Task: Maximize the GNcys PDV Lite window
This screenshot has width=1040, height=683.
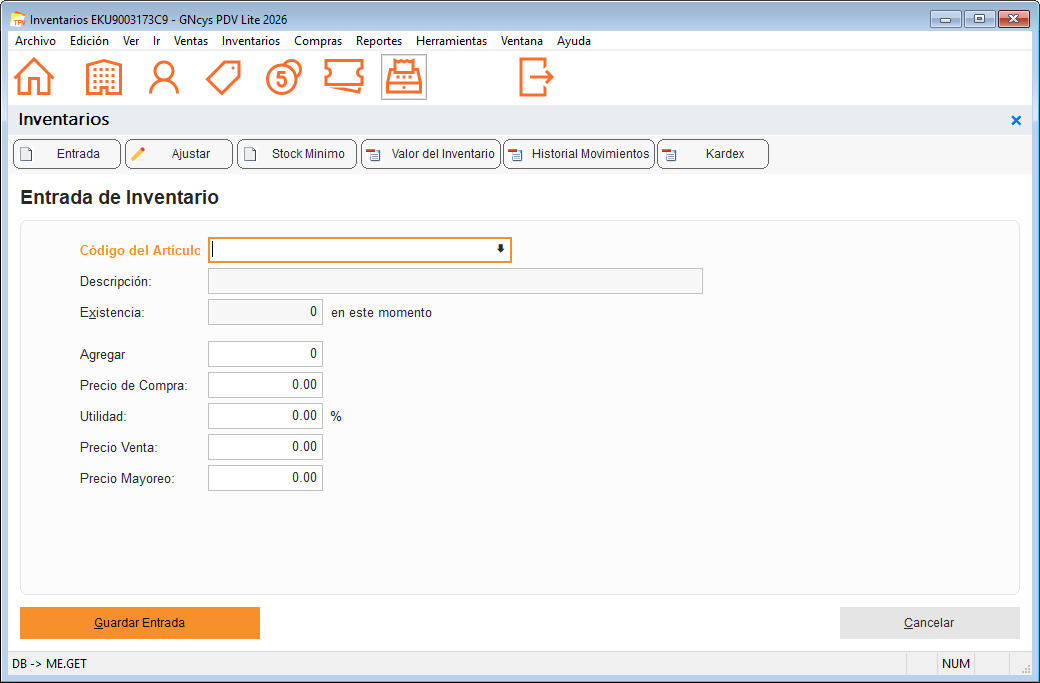Action: click(979, 19)
